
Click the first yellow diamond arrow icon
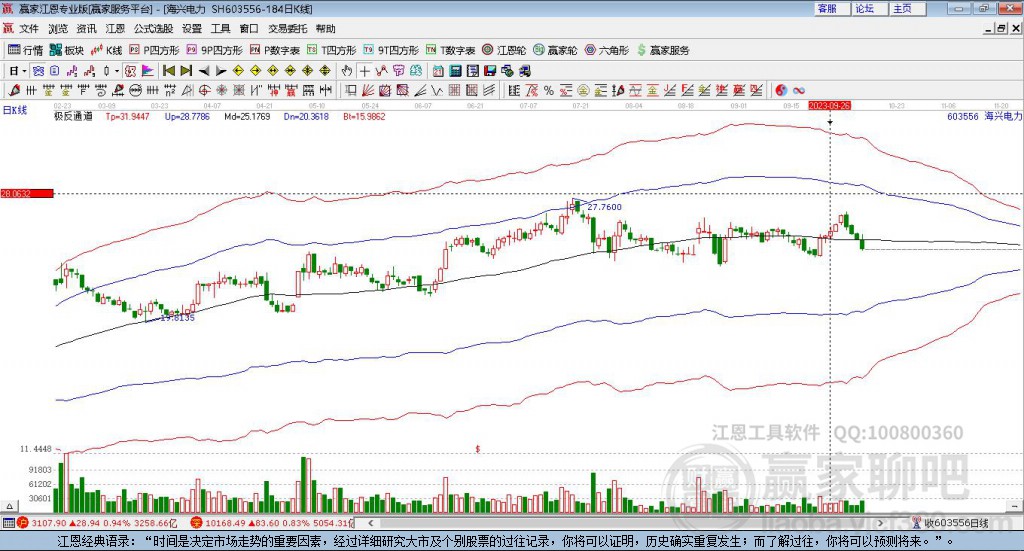(x=238, y=71)
